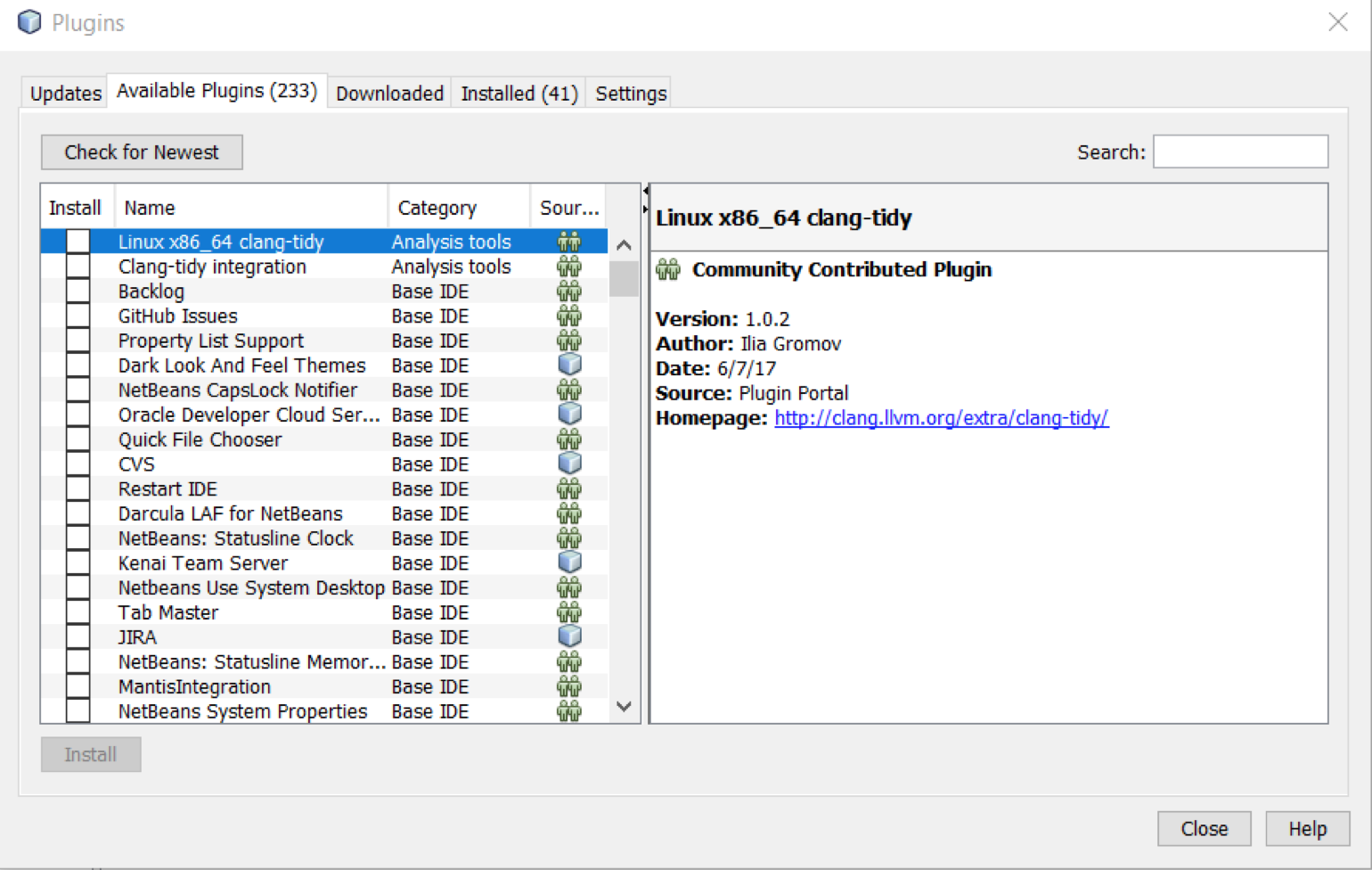Click the community icon in Linux x86_64 clang-tidy row

(569, 242)
